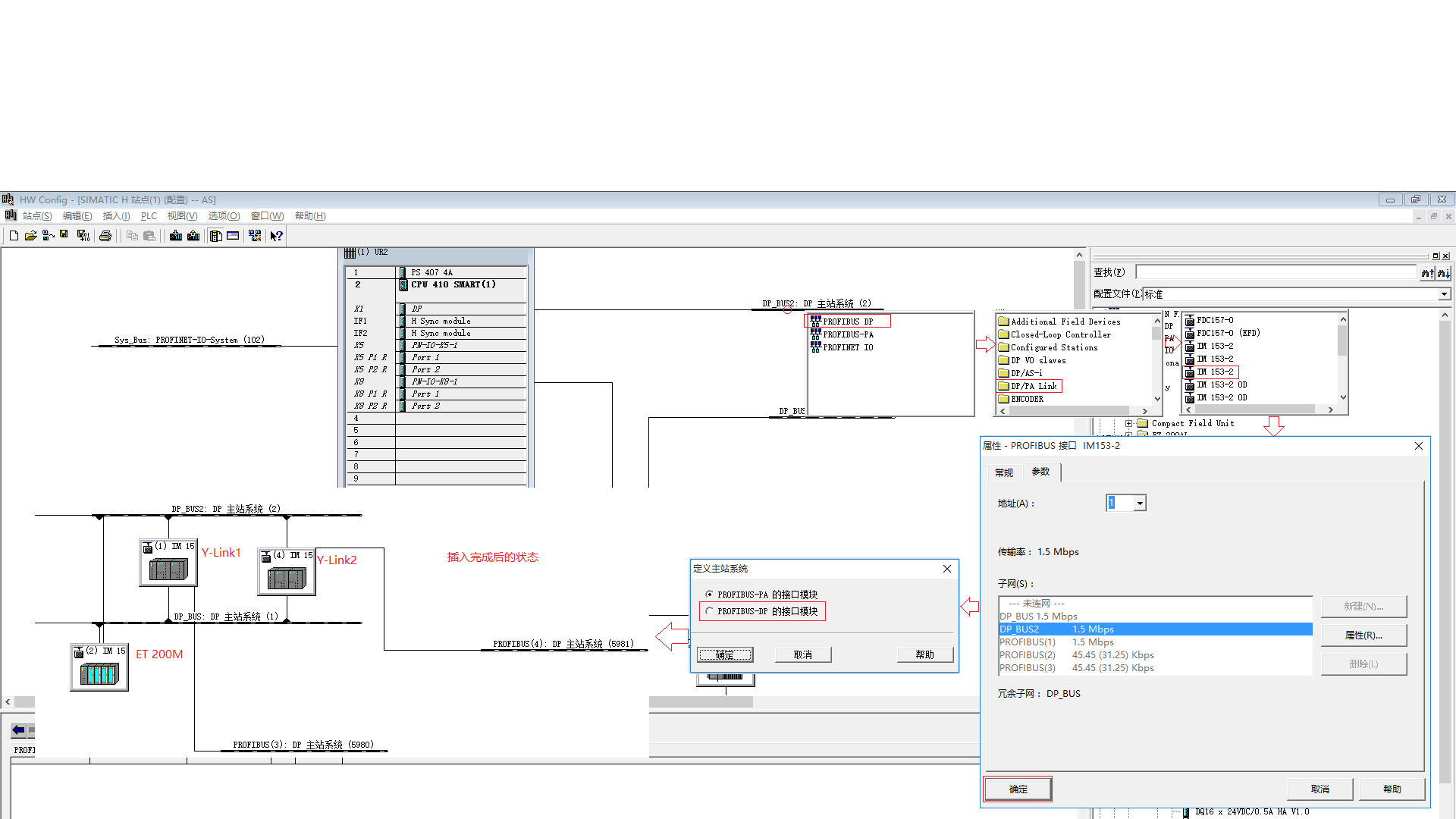
Task: Click Upload to PG icon
Action: (193, 236)
